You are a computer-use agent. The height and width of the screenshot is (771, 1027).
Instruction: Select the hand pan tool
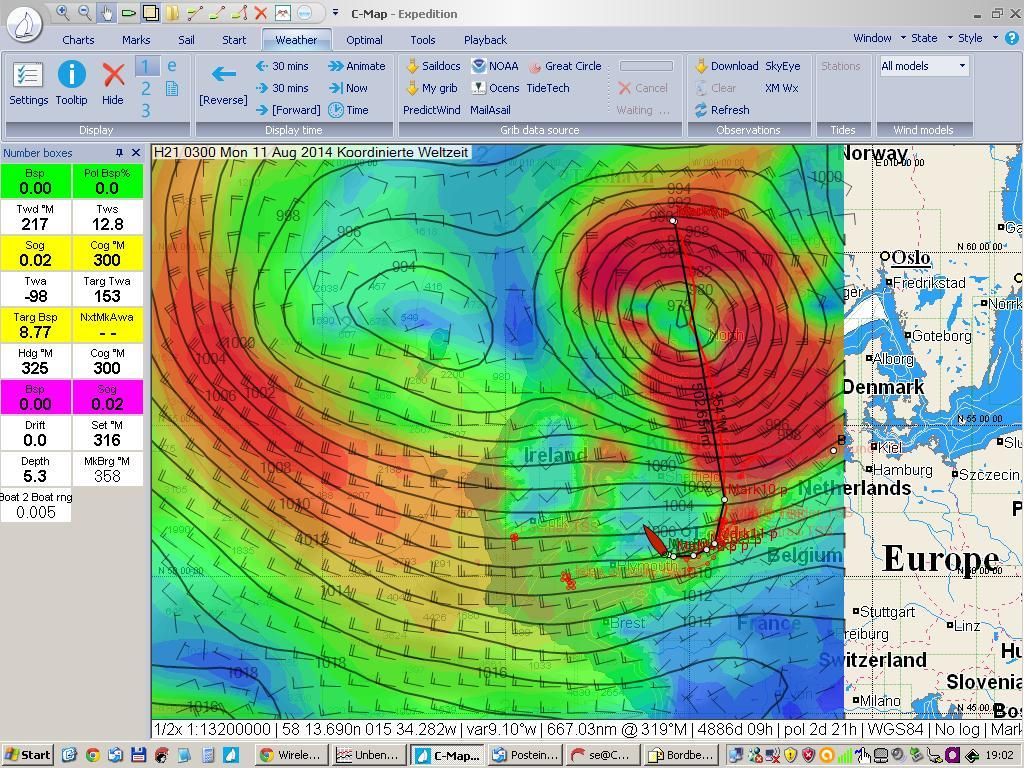[107, 13]
